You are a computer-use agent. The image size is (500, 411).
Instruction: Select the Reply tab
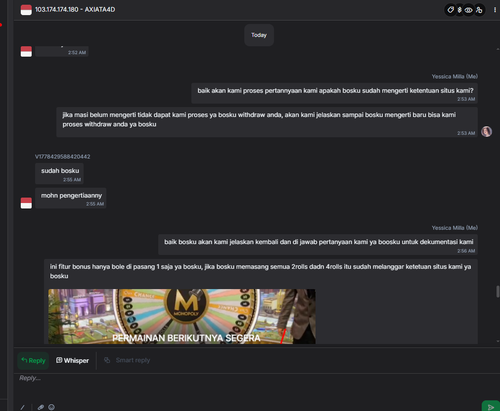point(33,360)
